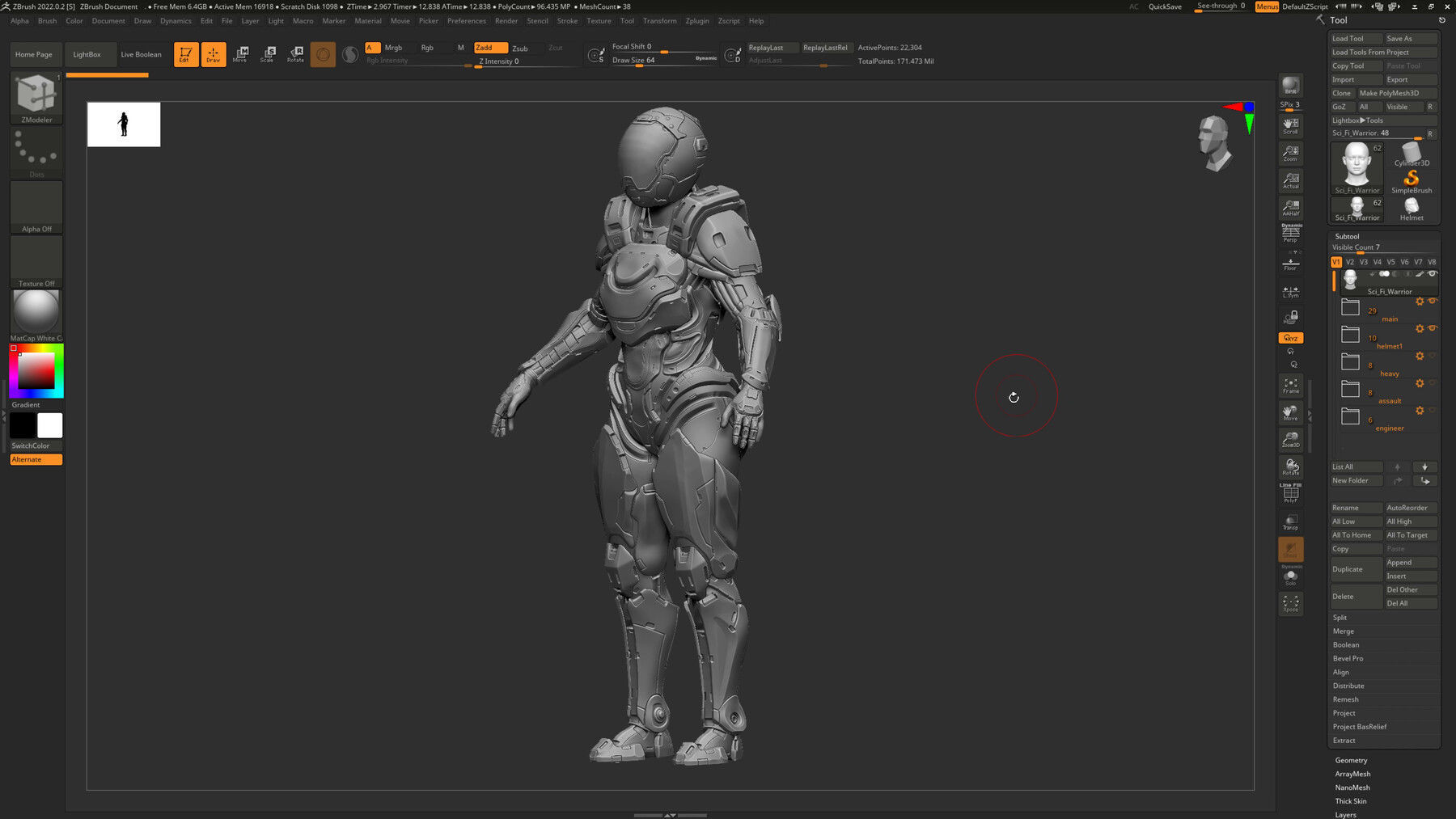Click the Xpose icon

tap(1290, 603)
